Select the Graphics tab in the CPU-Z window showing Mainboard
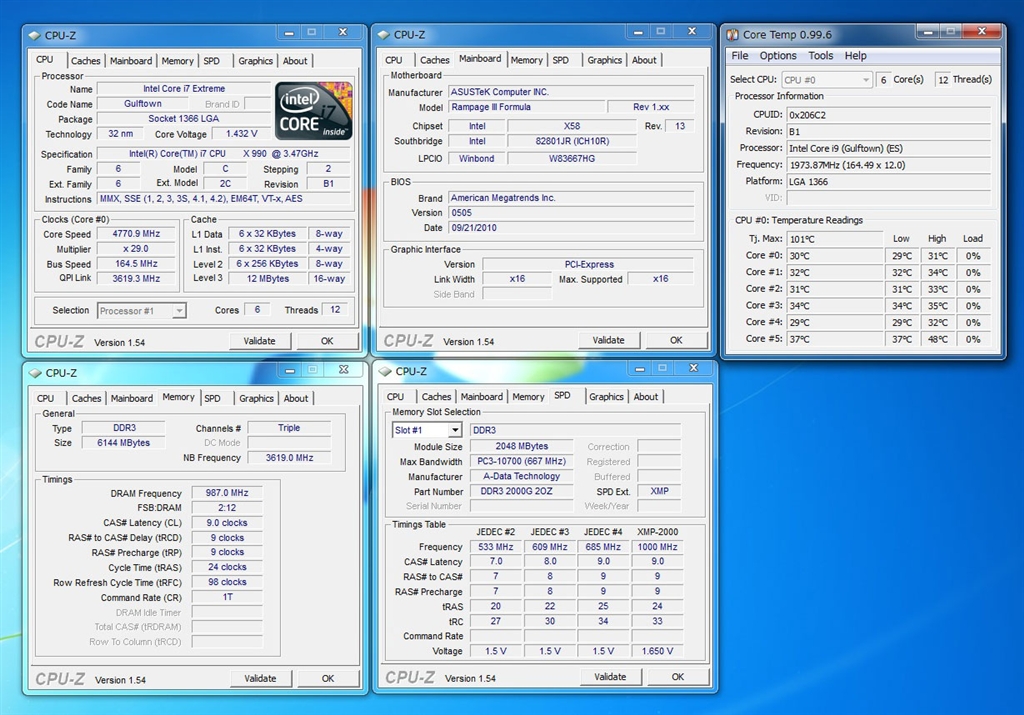1024x715 pixels. pos(604,60)
